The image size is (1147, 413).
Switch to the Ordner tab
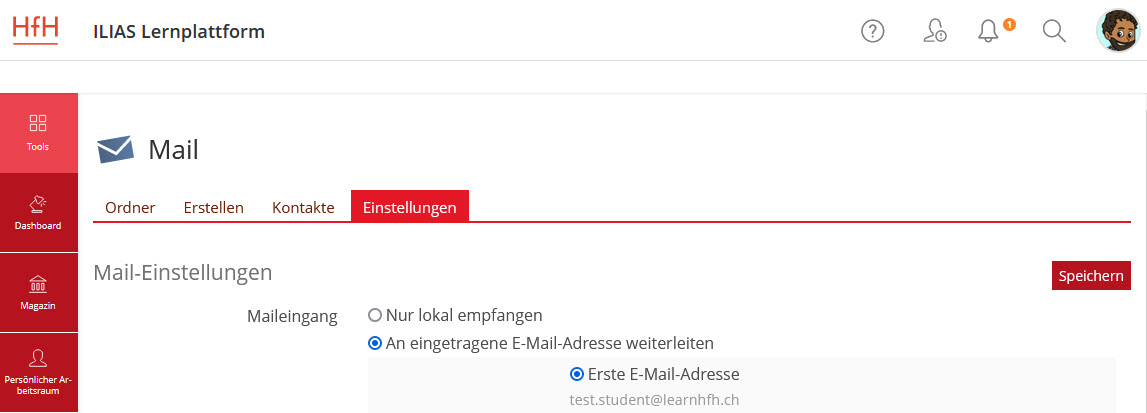point(130,208)
